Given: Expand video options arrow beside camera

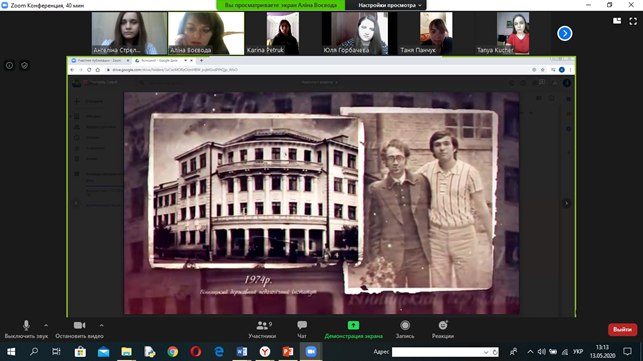Looking at the screenshot, I should coord(101,325).
